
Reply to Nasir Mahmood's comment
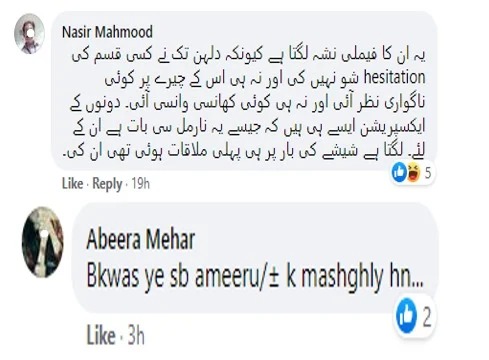click(107, 184)
